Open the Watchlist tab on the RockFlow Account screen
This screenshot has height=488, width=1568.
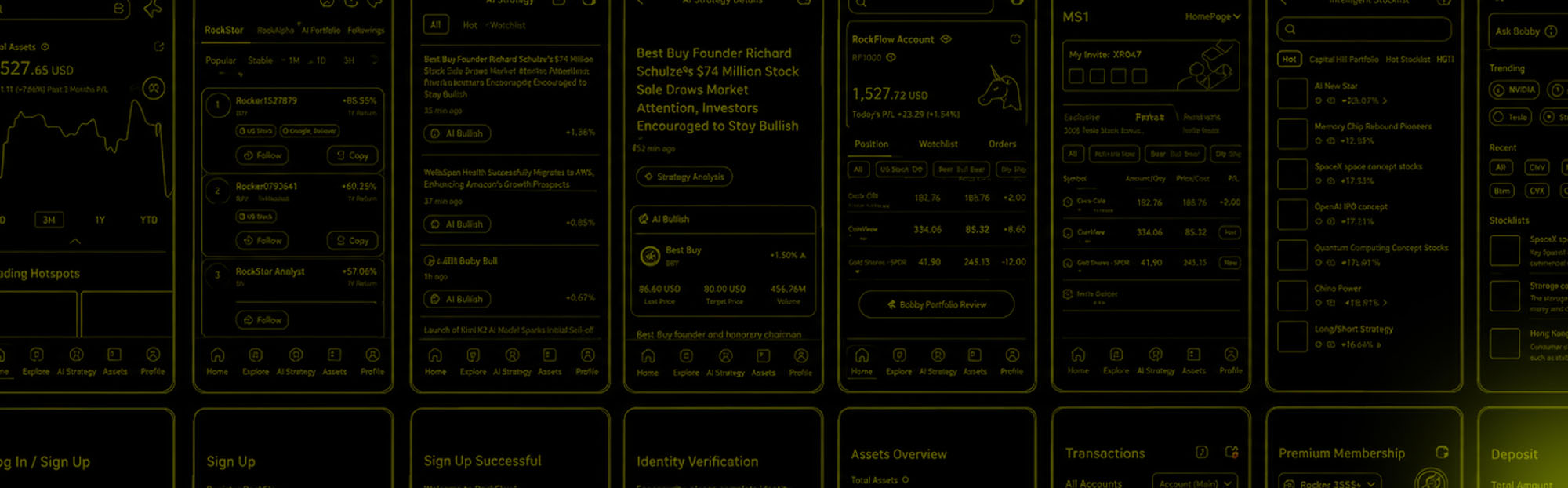[x=938, y=144]
